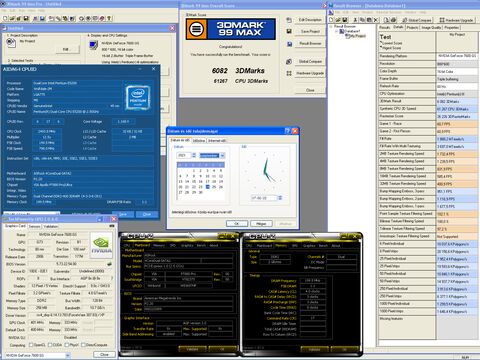Screen dimensions: 480x360
Task: Open the Validation tab in GPU-Z
Action: pyautogui.click(x=51, y=226)
